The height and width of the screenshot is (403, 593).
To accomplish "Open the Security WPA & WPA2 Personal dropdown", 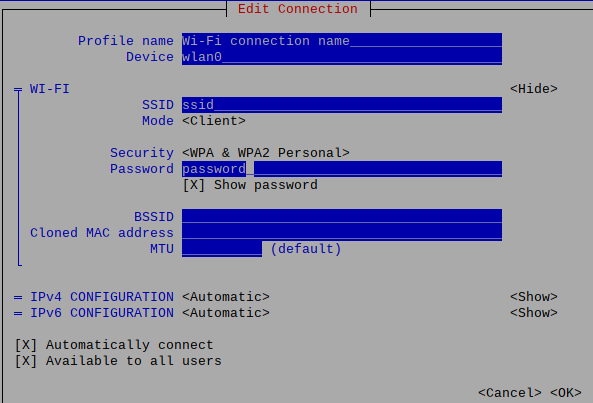I will 266,153.
